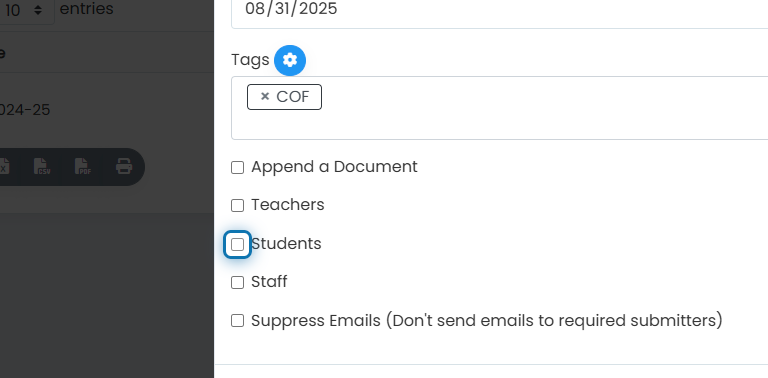Export the table as CSV
768x378 pixels.
pos(42,166)
